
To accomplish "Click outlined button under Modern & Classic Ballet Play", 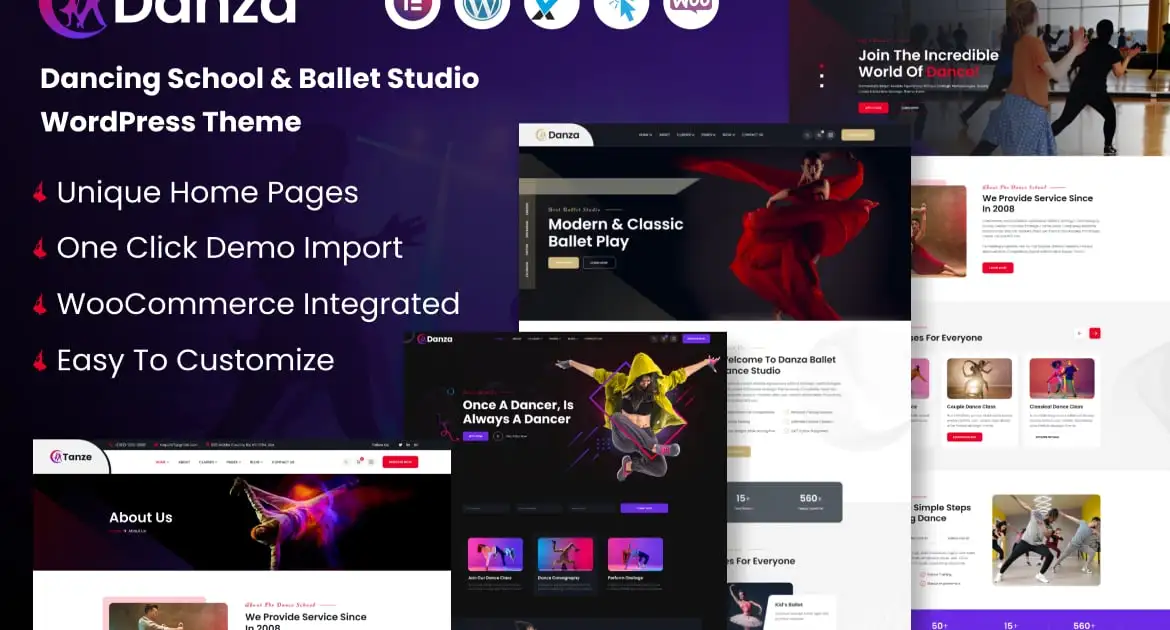I will 598,263.
